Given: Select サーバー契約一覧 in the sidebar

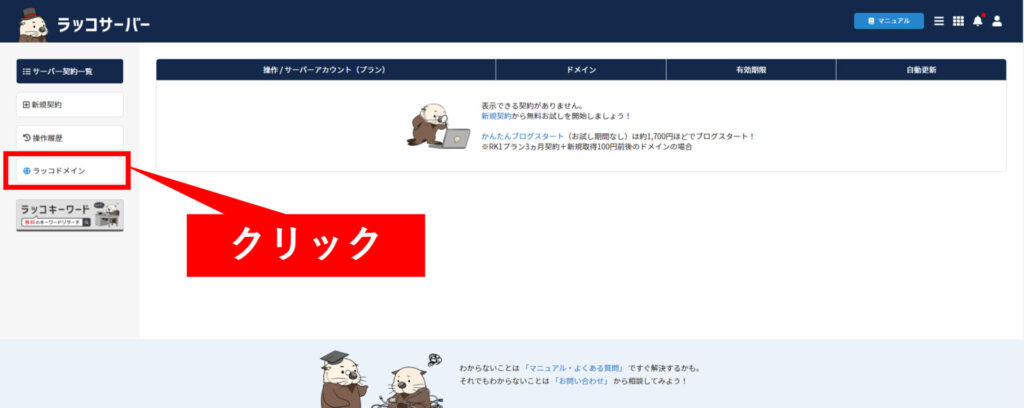Looking at the screenshot, I should click(70, 71).
